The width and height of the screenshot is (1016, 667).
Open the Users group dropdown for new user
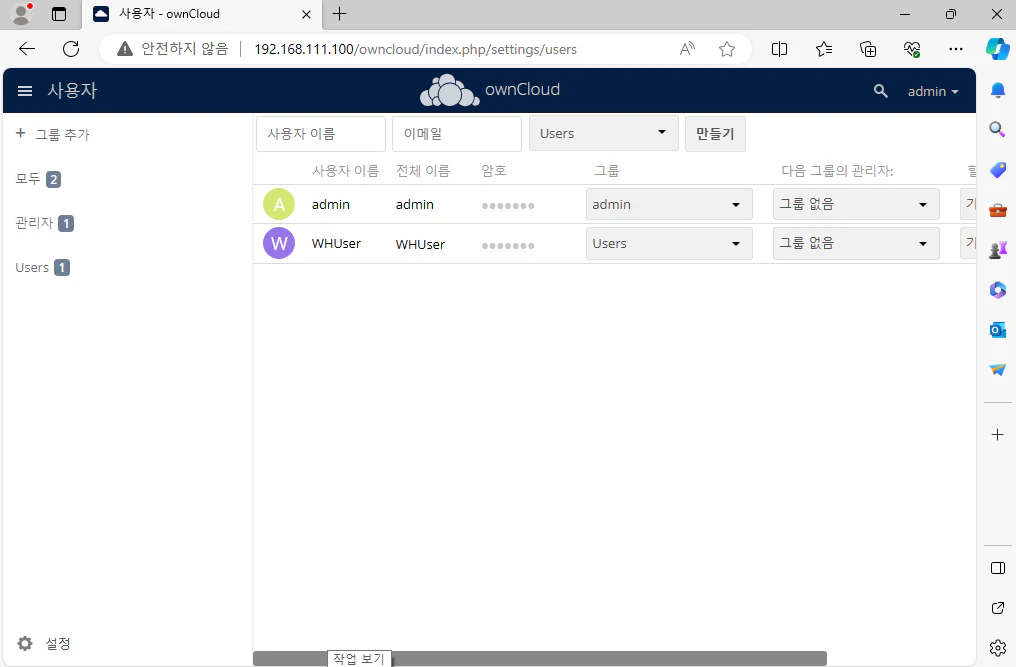[x=603, y=134]
